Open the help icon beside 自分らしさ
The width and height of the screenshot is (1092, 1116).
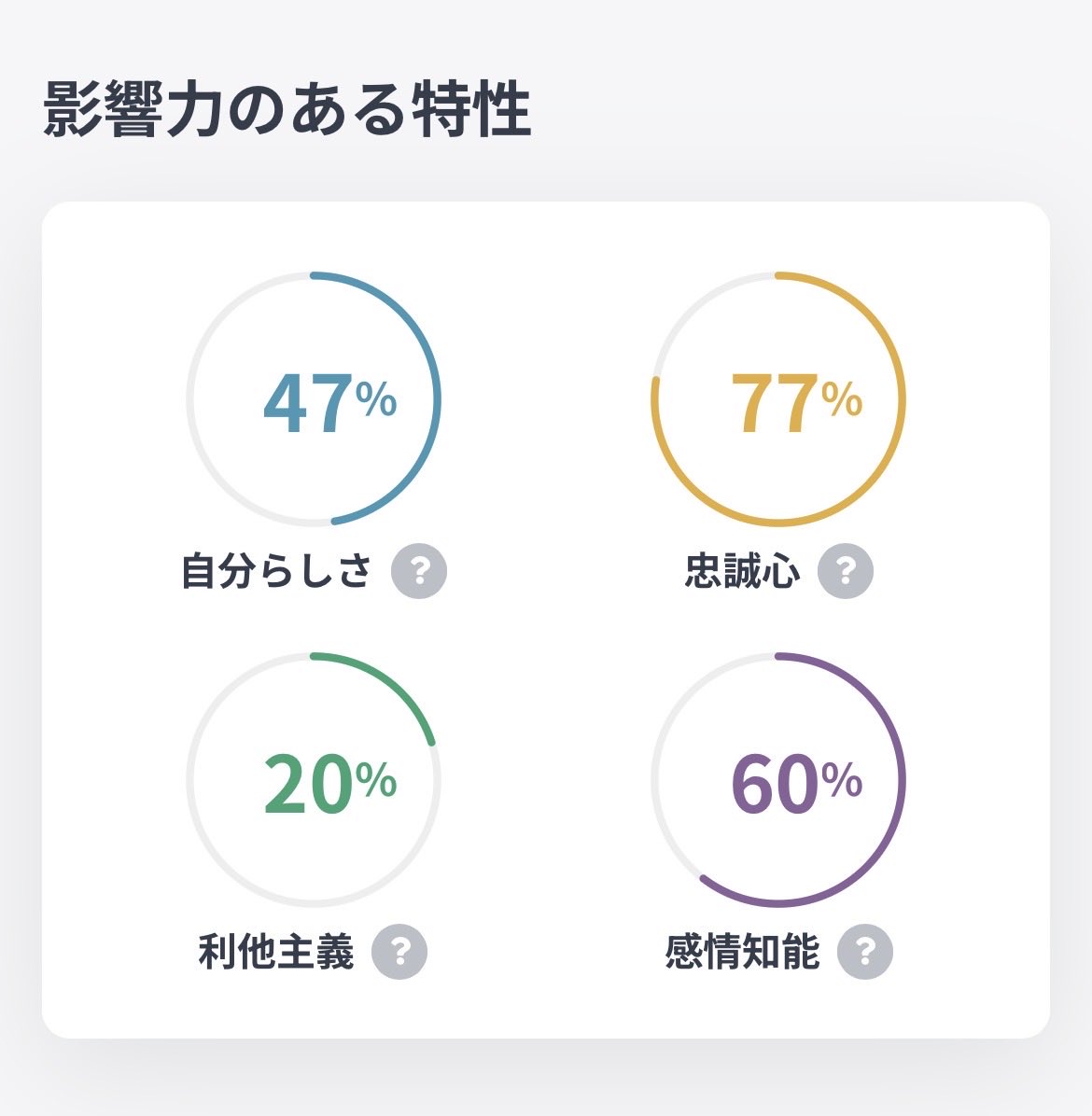click(x=419, y=571)
